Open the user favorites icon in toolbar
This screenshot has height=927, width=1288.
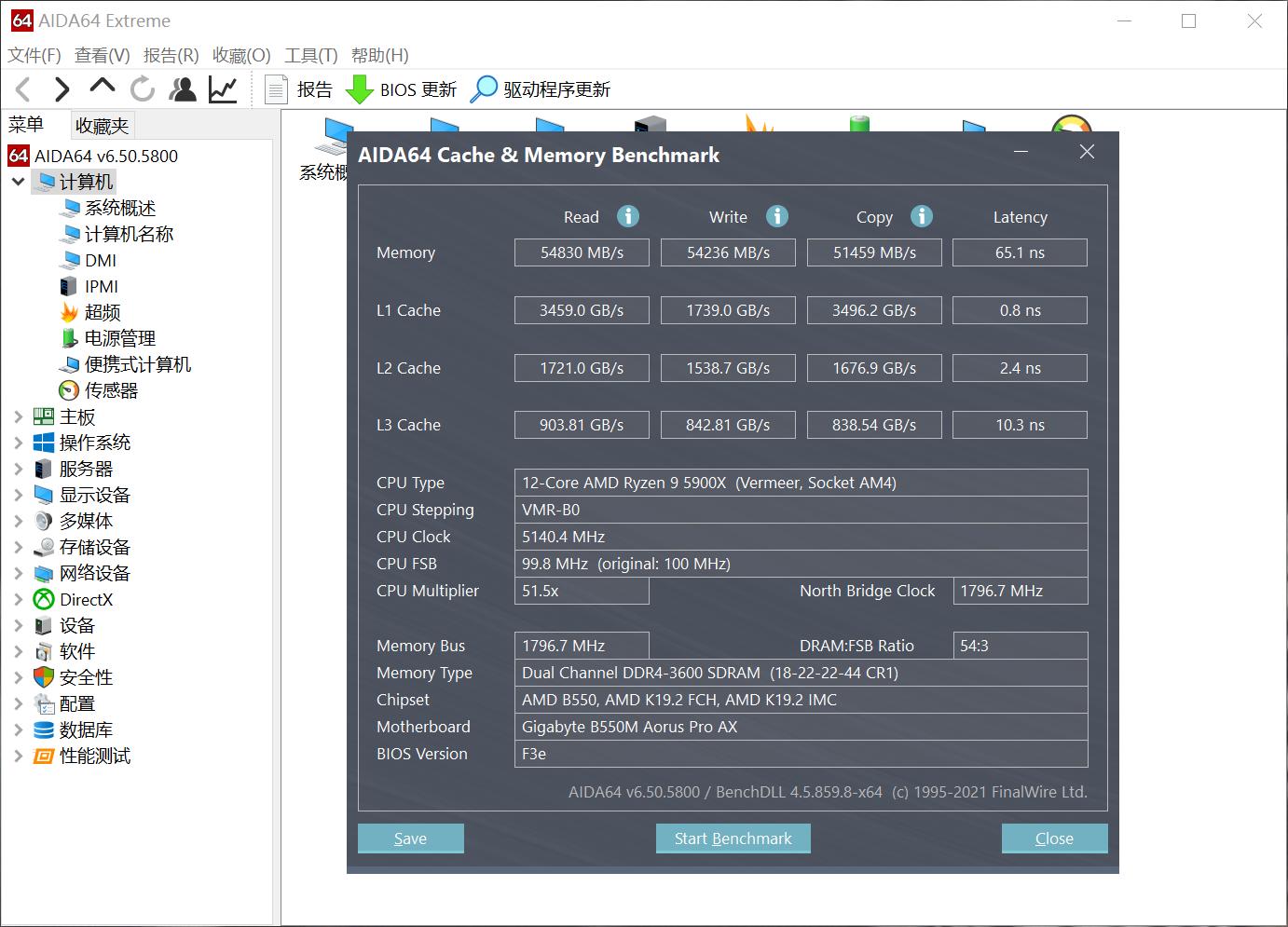[x=183, y=89]
